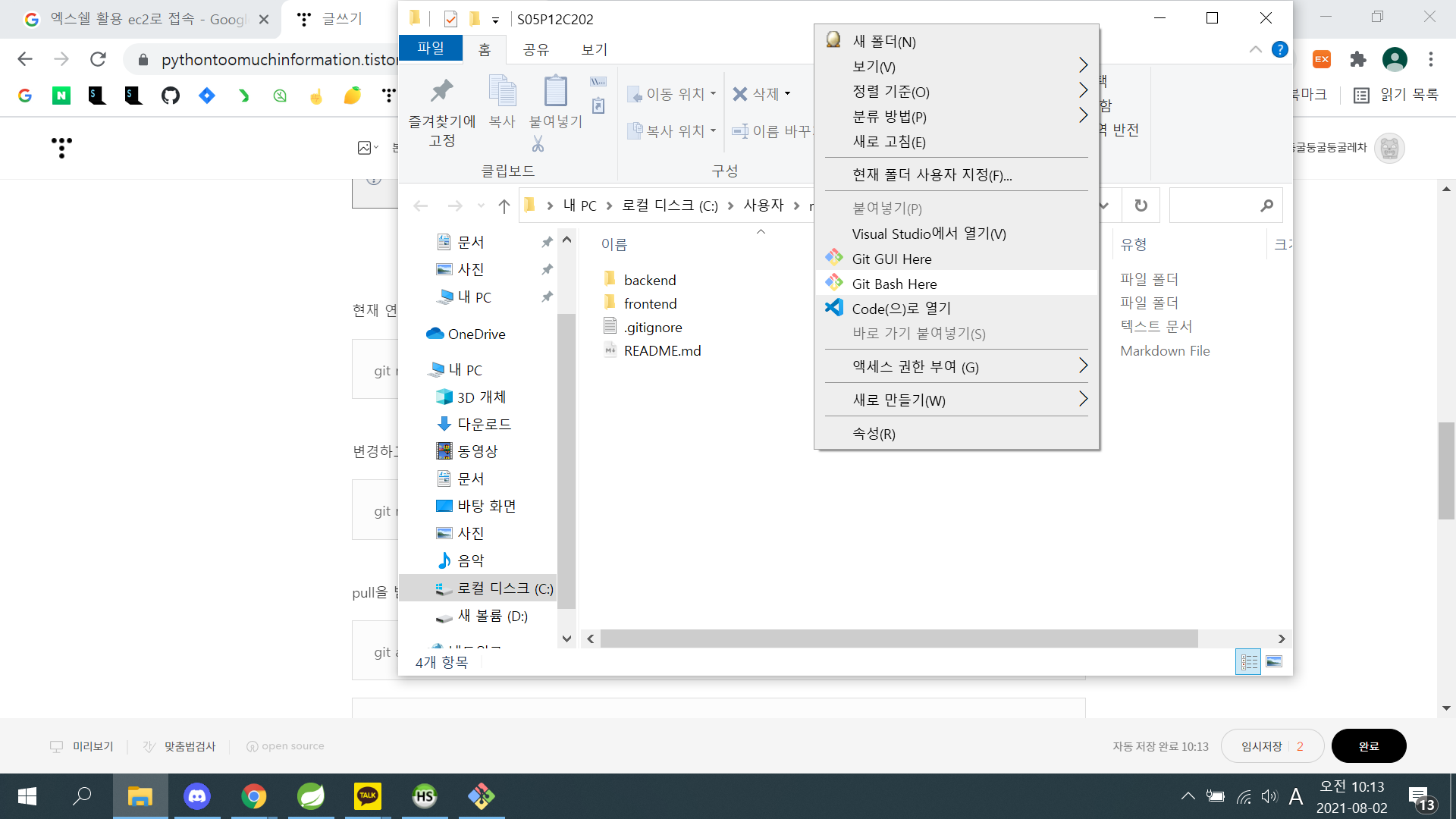Click the horizontal scrollbar of the file list
1456x819 pixels.
(899, 639)
